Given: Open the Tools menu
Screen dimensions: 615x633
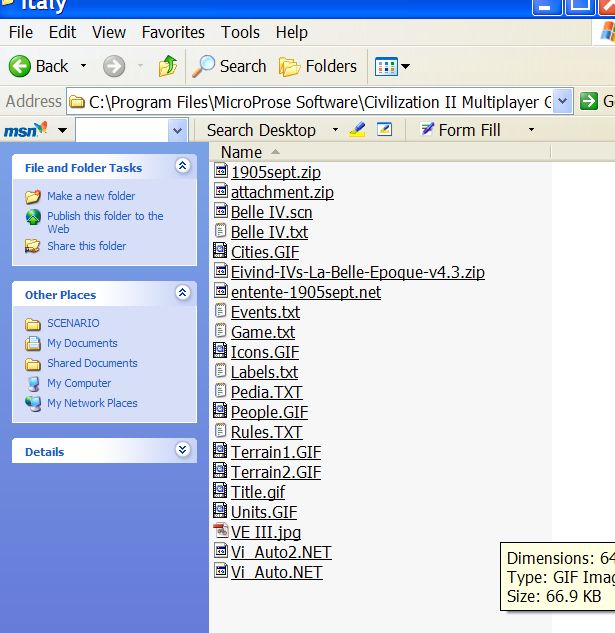Looking at the screenshot, I should coord(240,33).
